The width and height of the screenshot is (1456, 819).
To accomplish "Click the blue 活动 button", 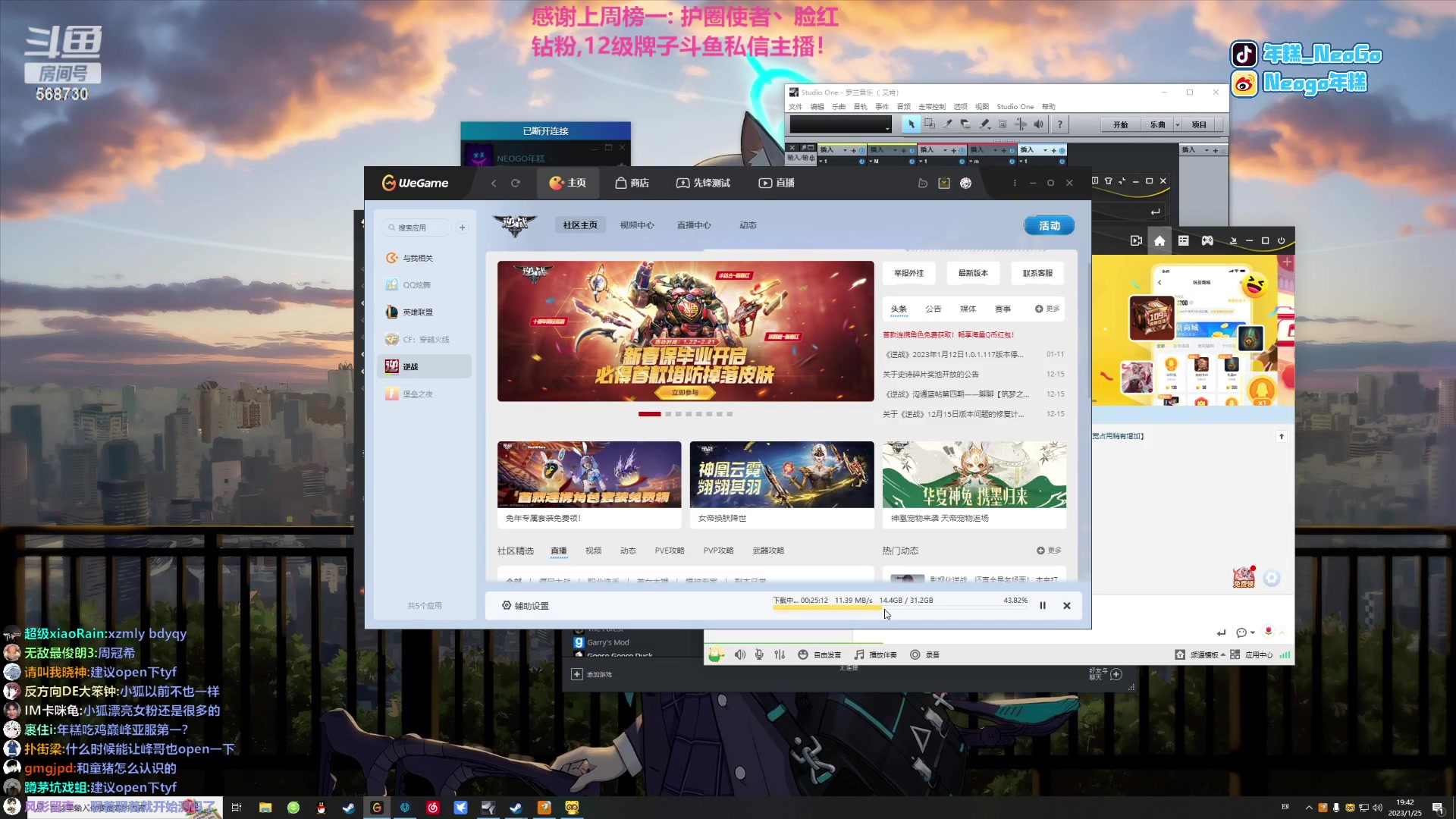I will (1050, 226).
